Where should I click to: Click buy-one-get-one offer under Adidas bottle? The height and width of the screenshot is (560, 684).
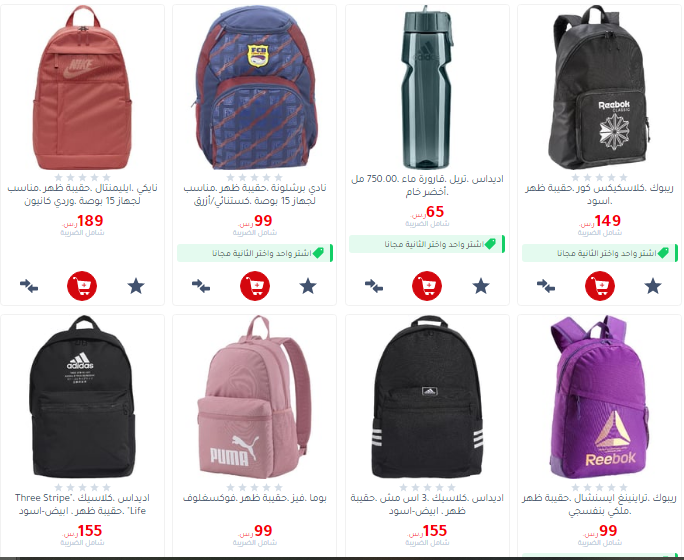click(427, 244)
